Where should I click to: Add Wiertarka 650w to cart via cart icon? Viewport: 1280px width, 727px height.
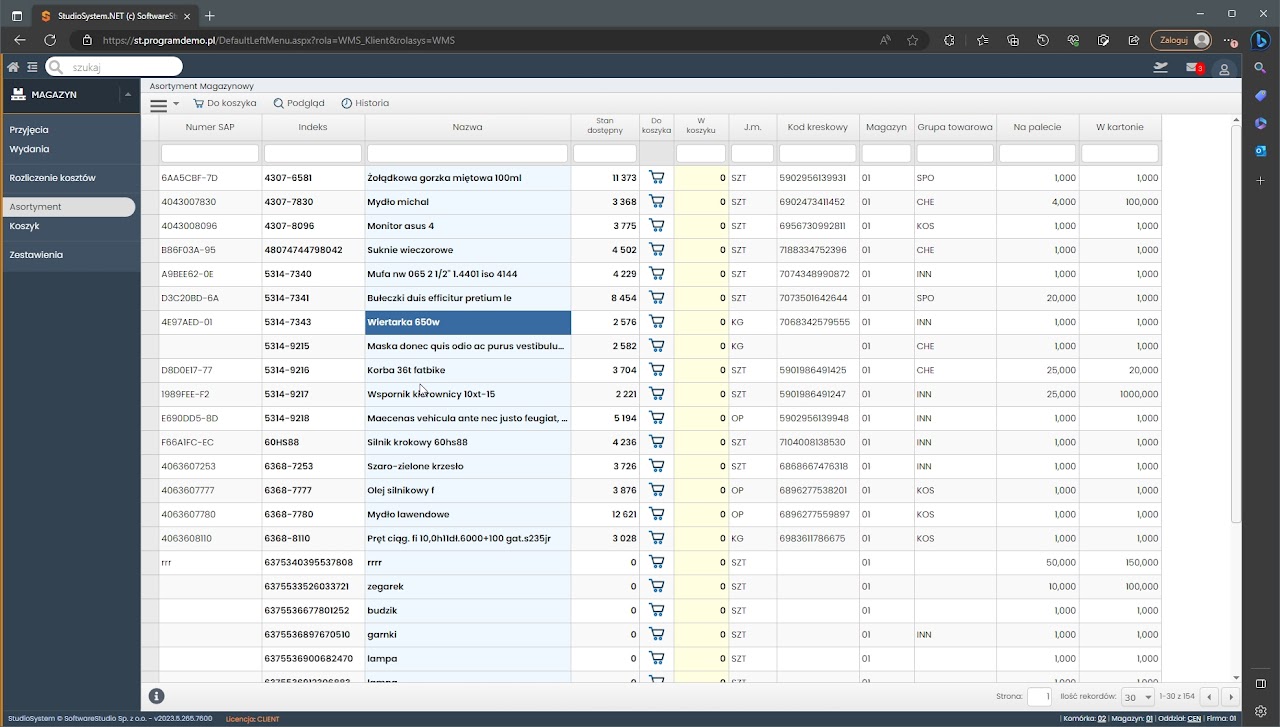pyautogui.click(x=656, y=322)
